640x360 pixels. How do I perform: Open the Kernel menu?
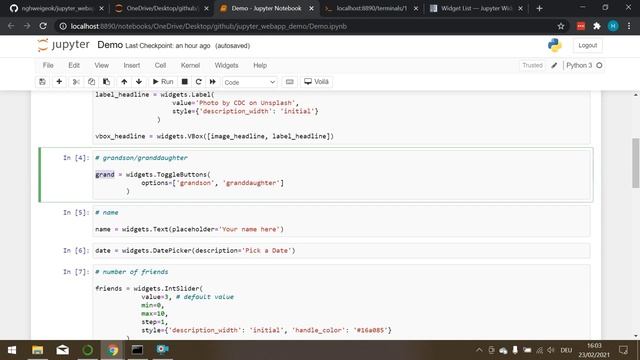(190, 65)
